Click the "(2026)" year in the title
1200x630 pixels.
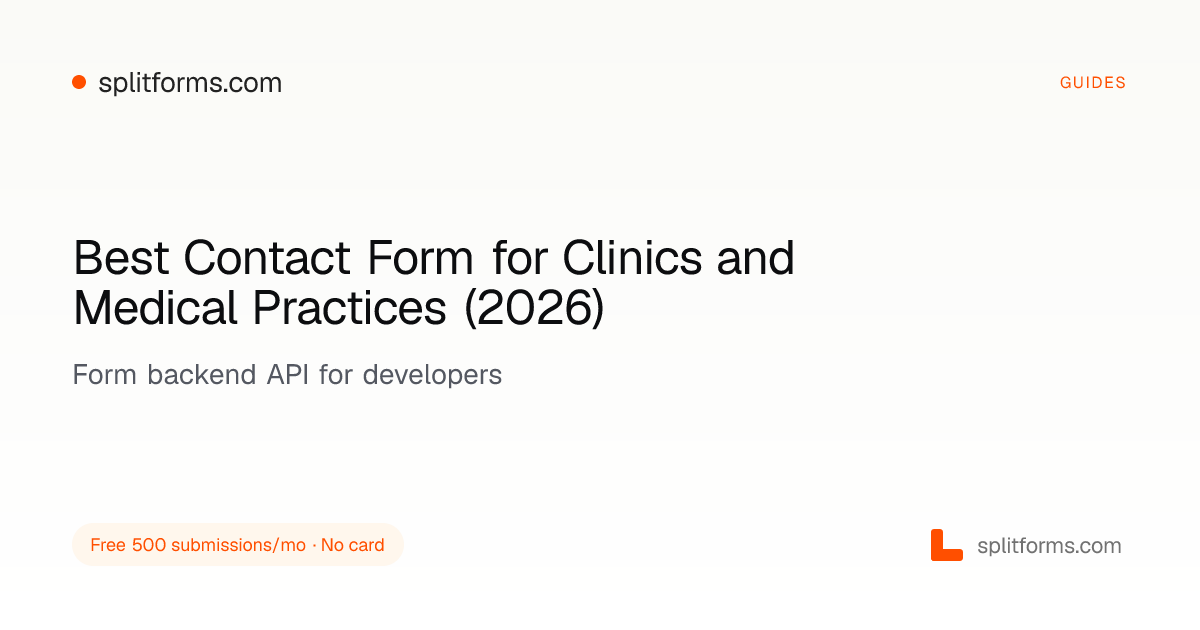[534, 309]
